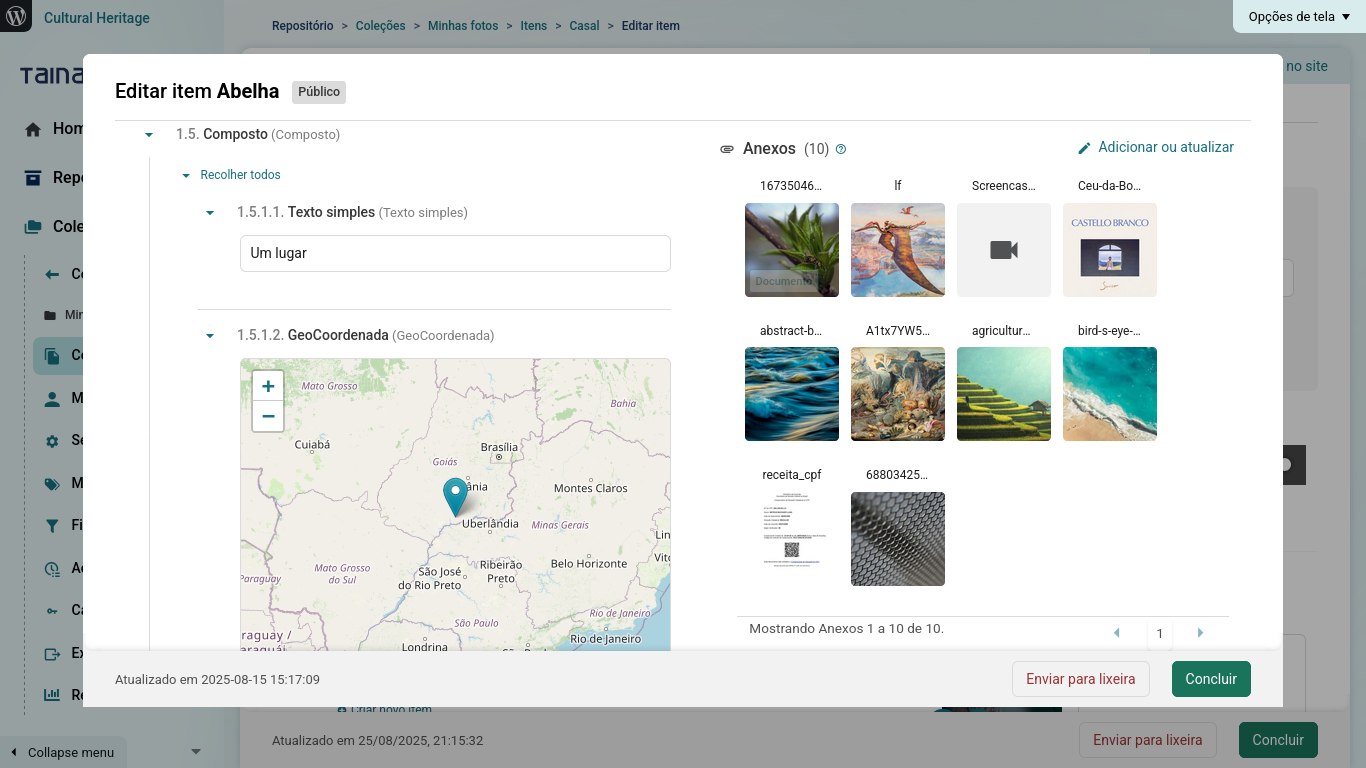Zoom in on the map
The width and height of the screenshot is (1366, 768).
267,385
